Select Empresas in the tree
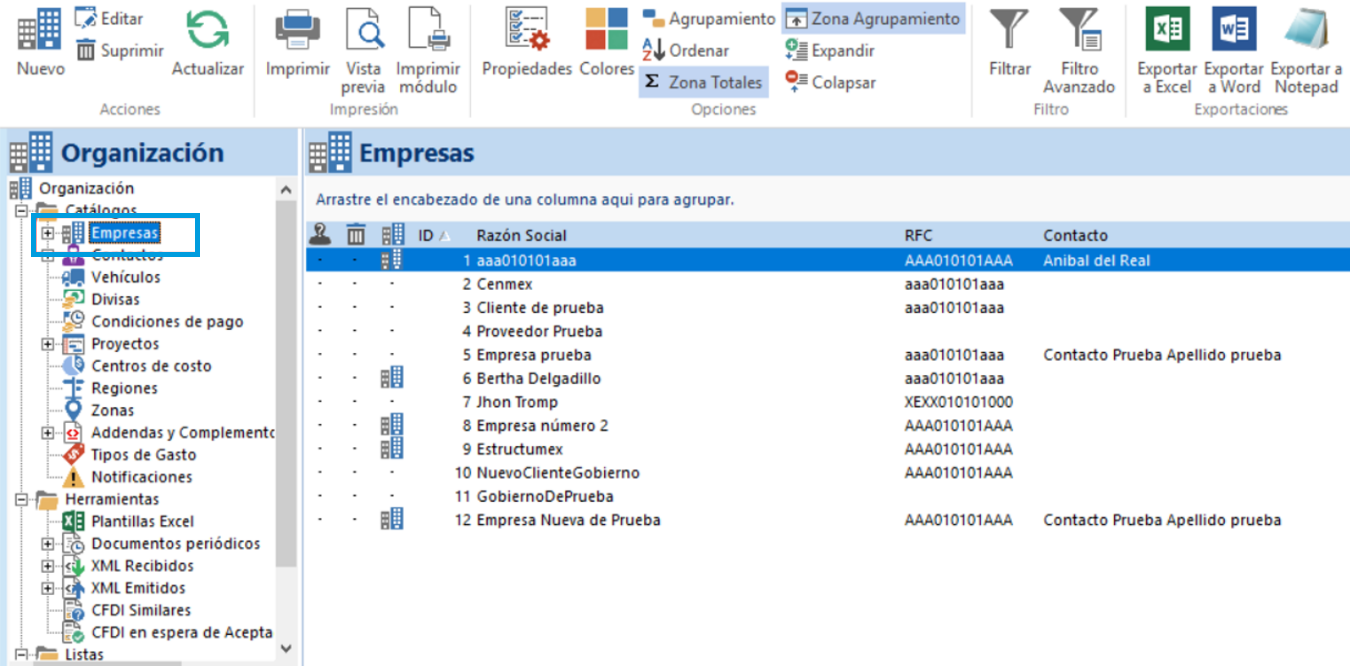The height and width of the screenshot is (666, 1350). click(x=125, y=233)
